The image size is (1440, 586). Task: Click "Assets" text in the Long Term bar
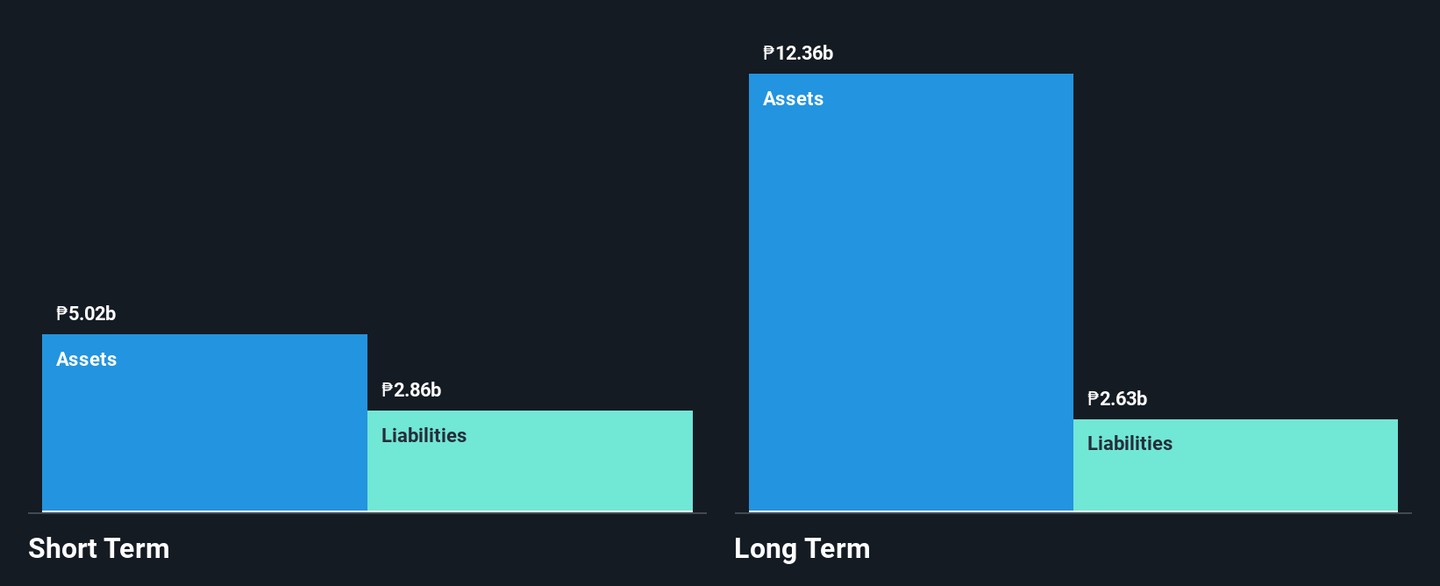(793, 98)
